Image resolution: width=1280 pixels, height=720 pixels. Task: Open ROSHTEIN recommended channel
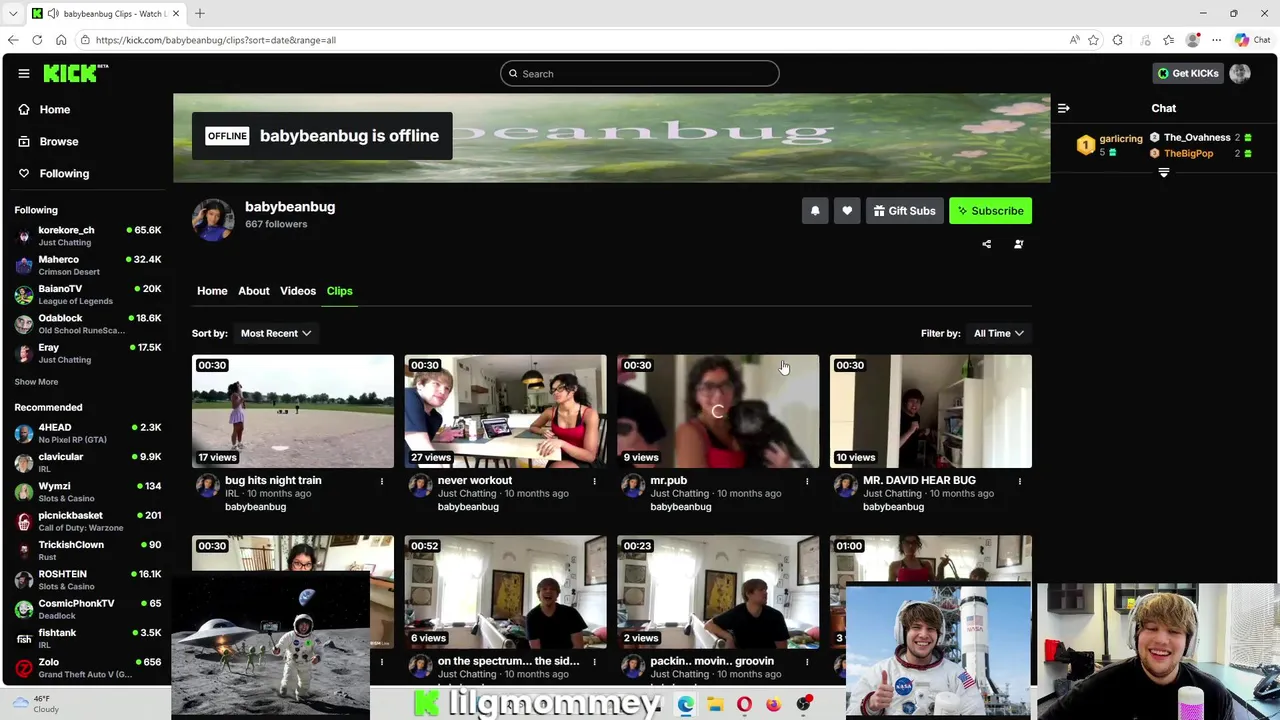coord(88,580)
